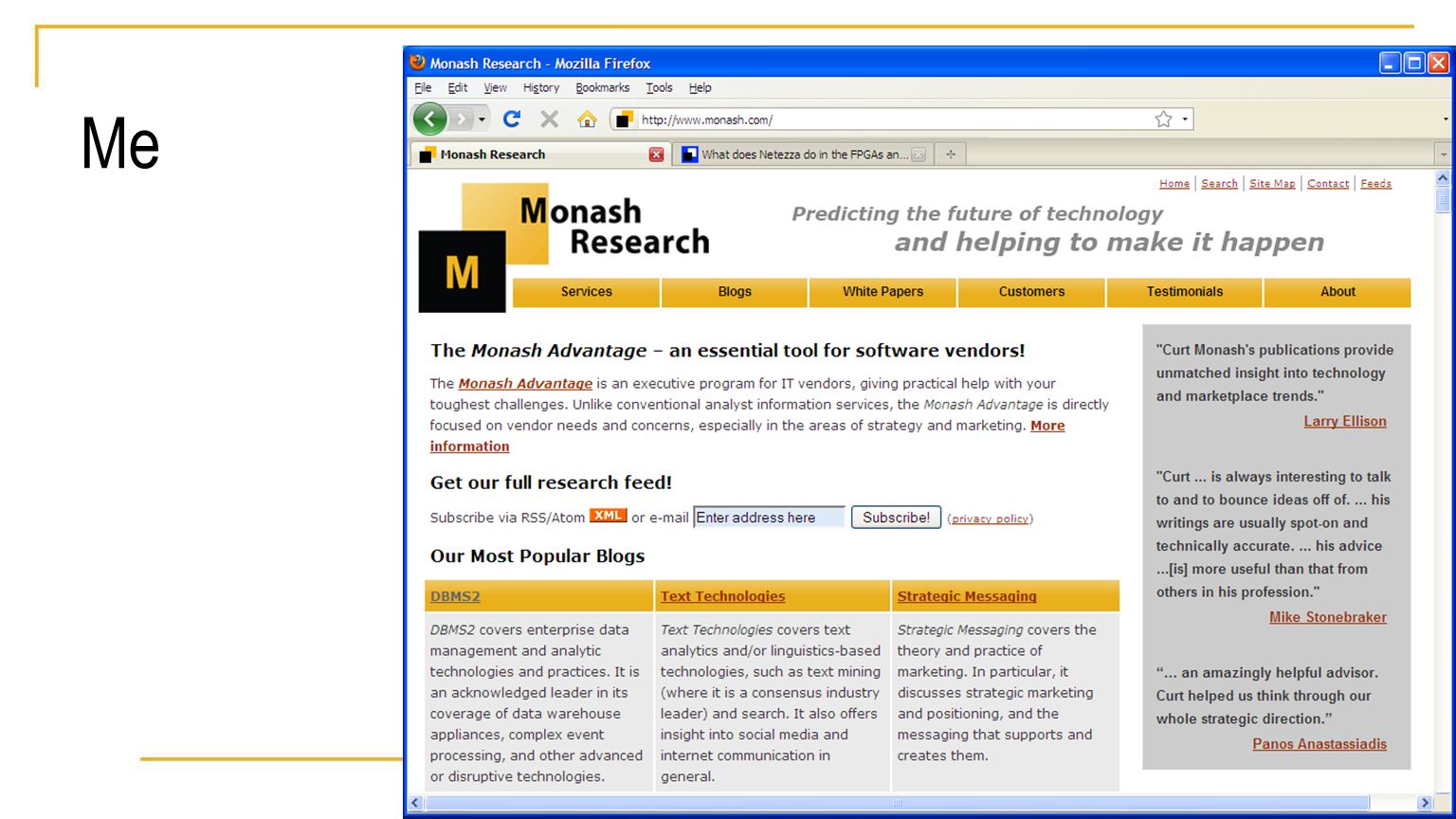1456x819 pixels.
Task: Close the Netezza FPGAs tab
Action: click(x=918, y=155)
